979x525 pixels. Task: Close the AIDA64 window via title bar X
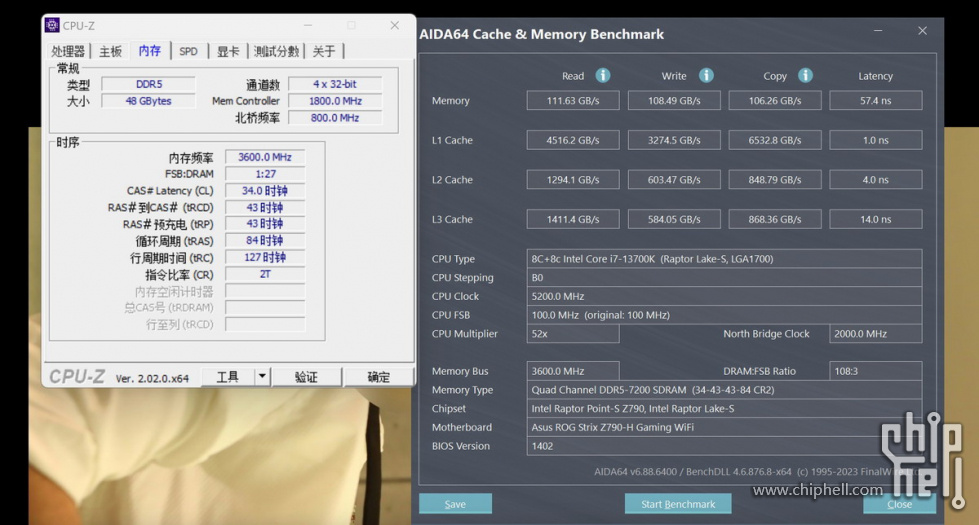point(922,31)
